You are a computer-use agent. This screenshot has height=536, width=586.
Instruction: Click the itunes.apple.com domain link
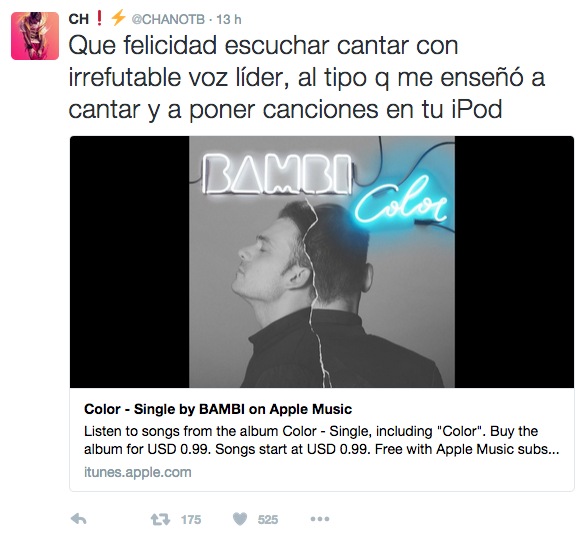pyautogui.click(x=138, y=472)
